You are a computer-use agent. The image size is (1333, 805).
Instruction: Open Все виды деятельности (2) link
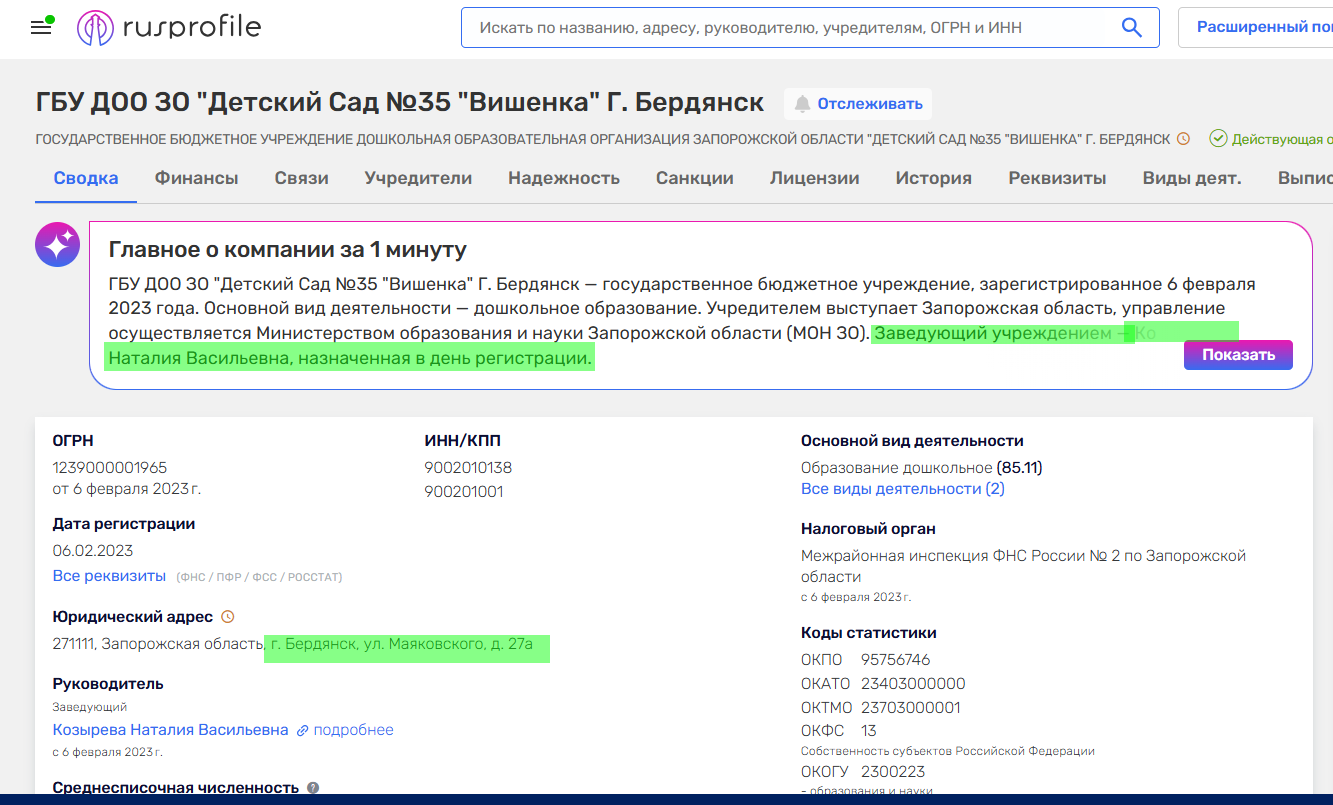pos(902,489)
